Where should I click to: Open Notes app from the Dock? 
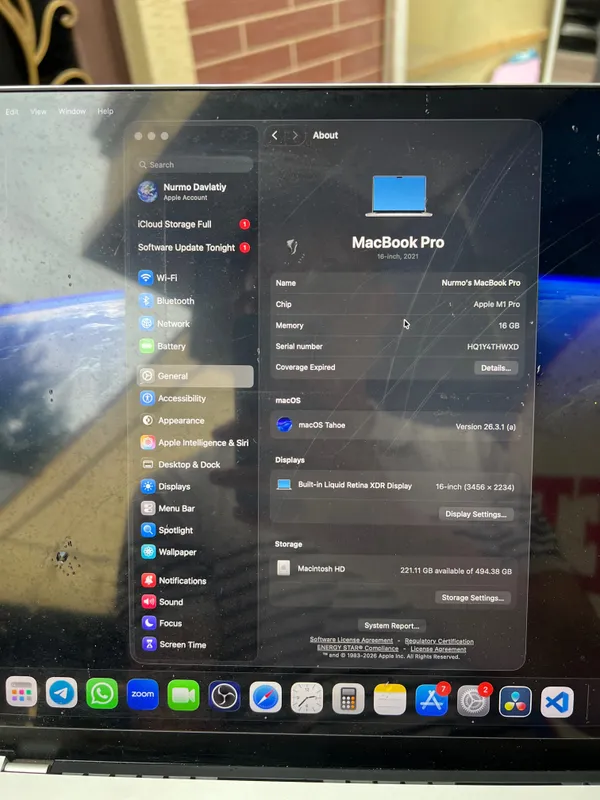tap(390, 699)
